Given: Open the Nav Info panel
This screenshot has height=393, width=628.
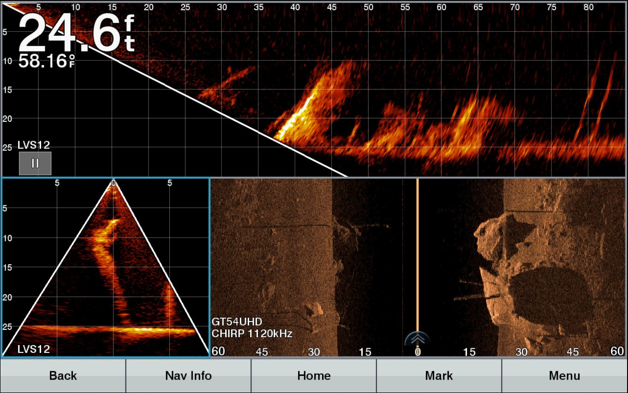Looking at the screenshot, I should [x=188, y=376].
